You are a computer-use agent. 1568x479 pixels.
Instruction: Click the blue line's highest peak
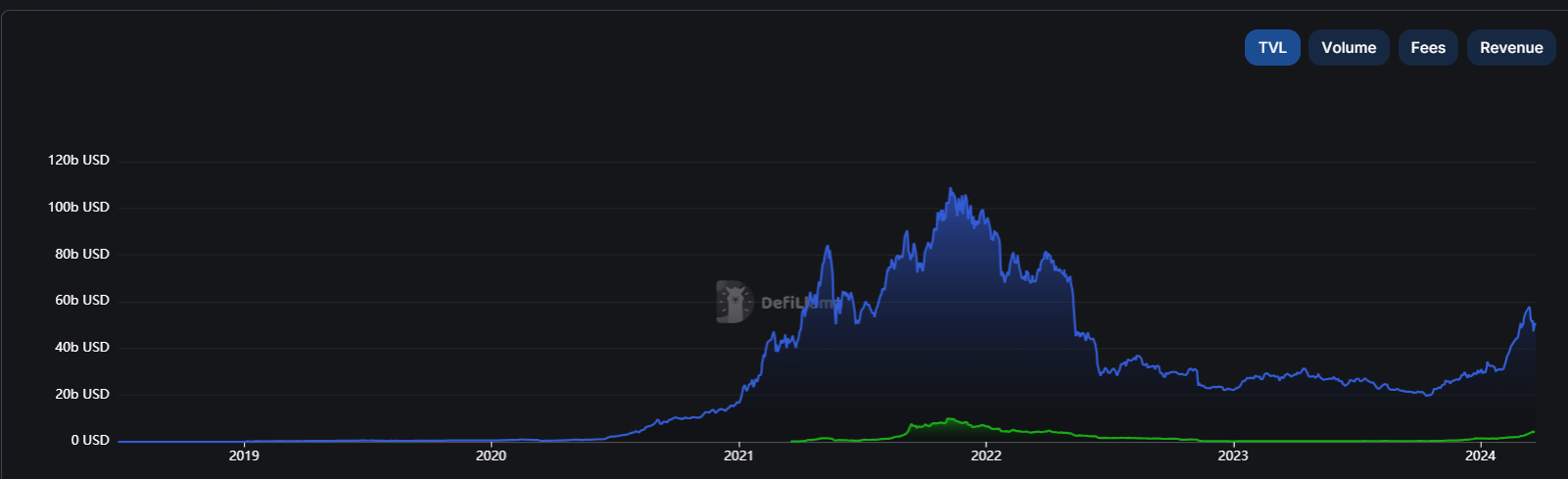click(x=950, y=189)
